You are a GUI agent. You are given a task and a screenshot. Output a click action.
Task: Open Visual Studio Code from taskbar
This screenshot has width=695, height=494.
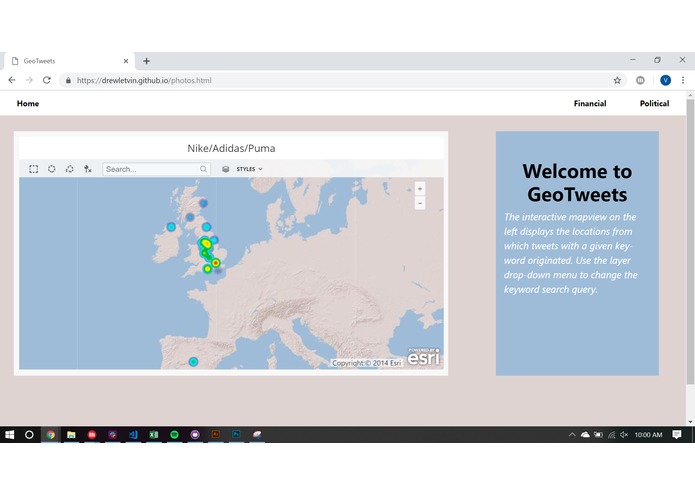click(x=133, y=435)
